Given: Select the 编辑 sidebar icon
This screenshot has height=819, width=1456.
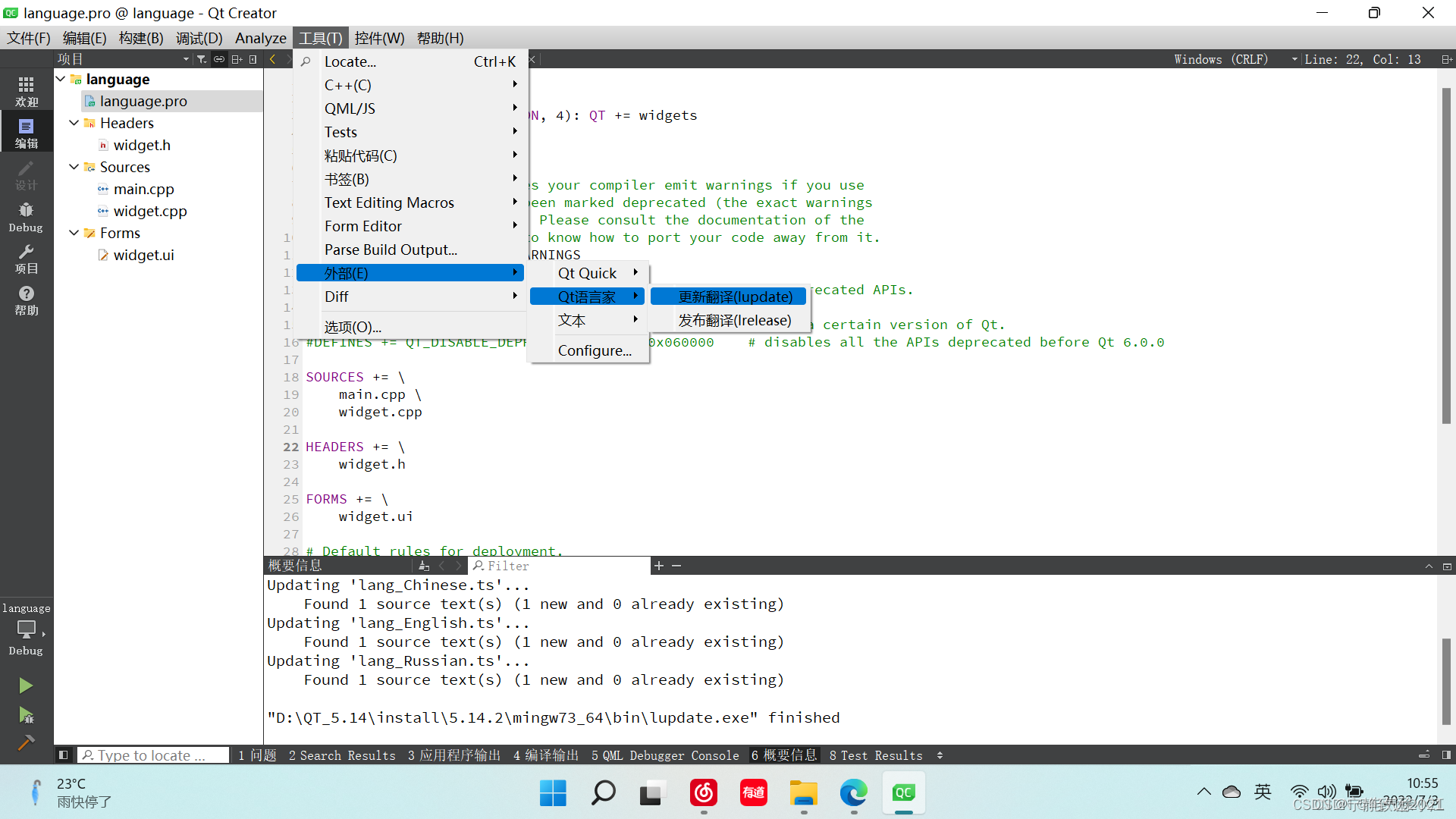Looking at the screenshot, I should 26,131.
